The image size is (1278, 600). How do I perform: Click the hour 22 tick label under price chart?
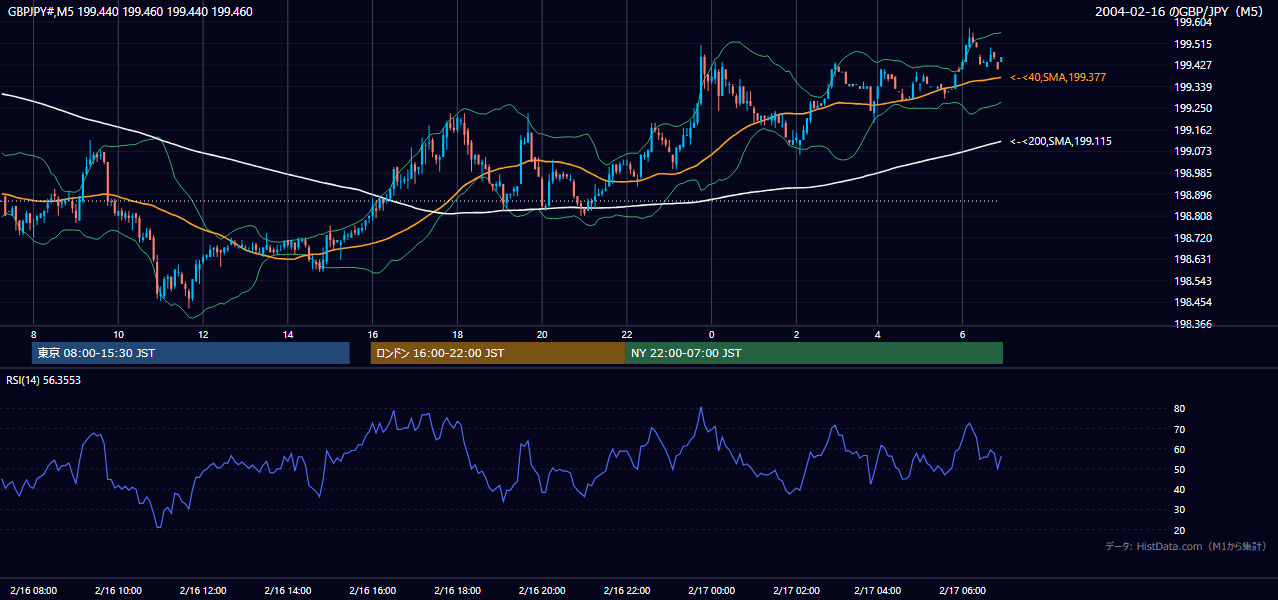pos(627,334)
